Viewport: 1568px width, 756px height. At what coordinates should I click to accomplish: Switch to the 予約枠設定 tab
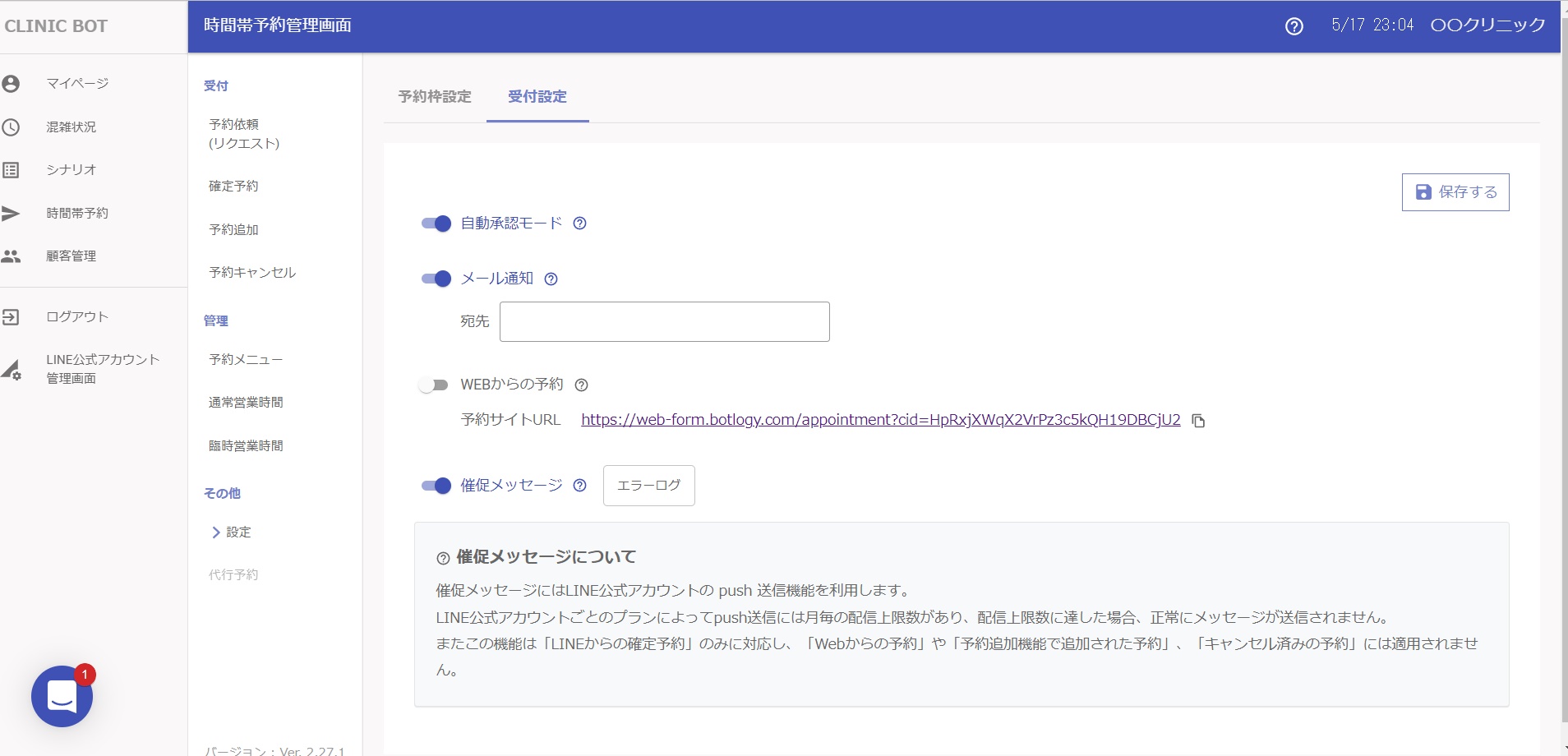click(x=435, y=97)
